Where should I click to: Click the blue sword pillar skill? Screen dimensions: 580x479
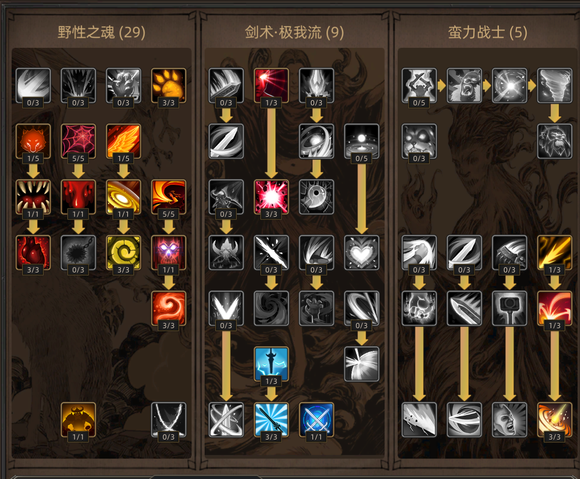point(271,364)
